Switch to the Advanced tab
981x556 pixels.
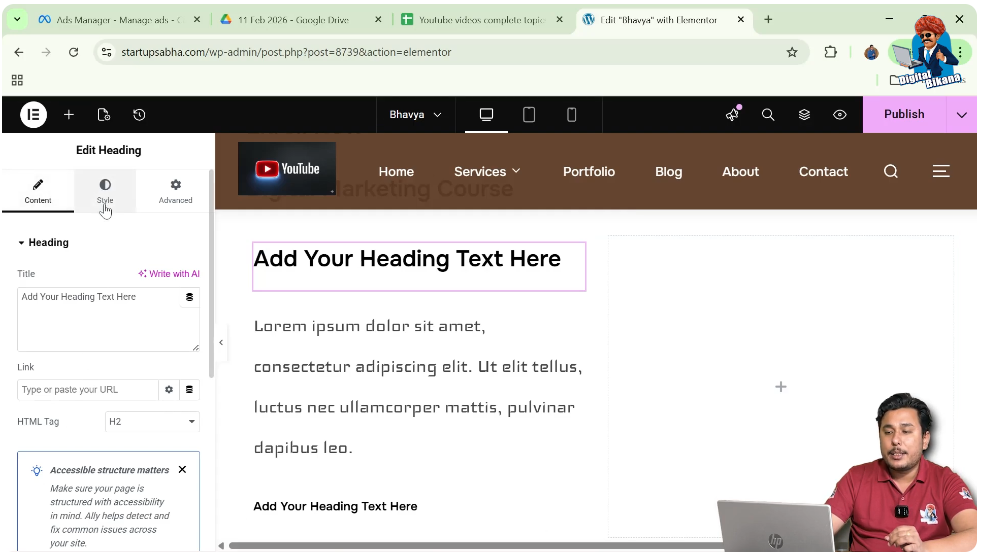[x=175, y=191]
